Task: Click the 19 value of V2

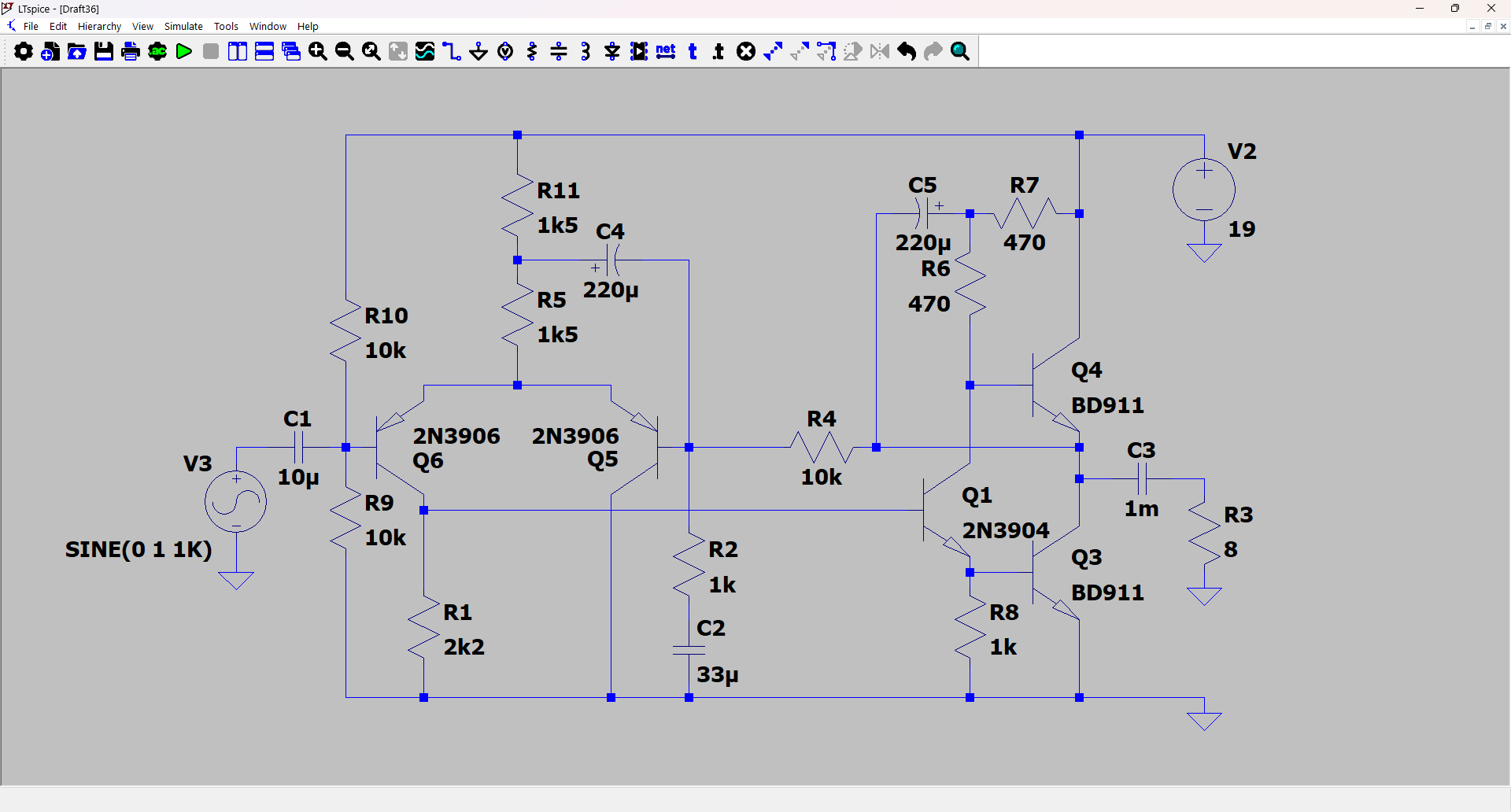Action: click(1242, 229)
